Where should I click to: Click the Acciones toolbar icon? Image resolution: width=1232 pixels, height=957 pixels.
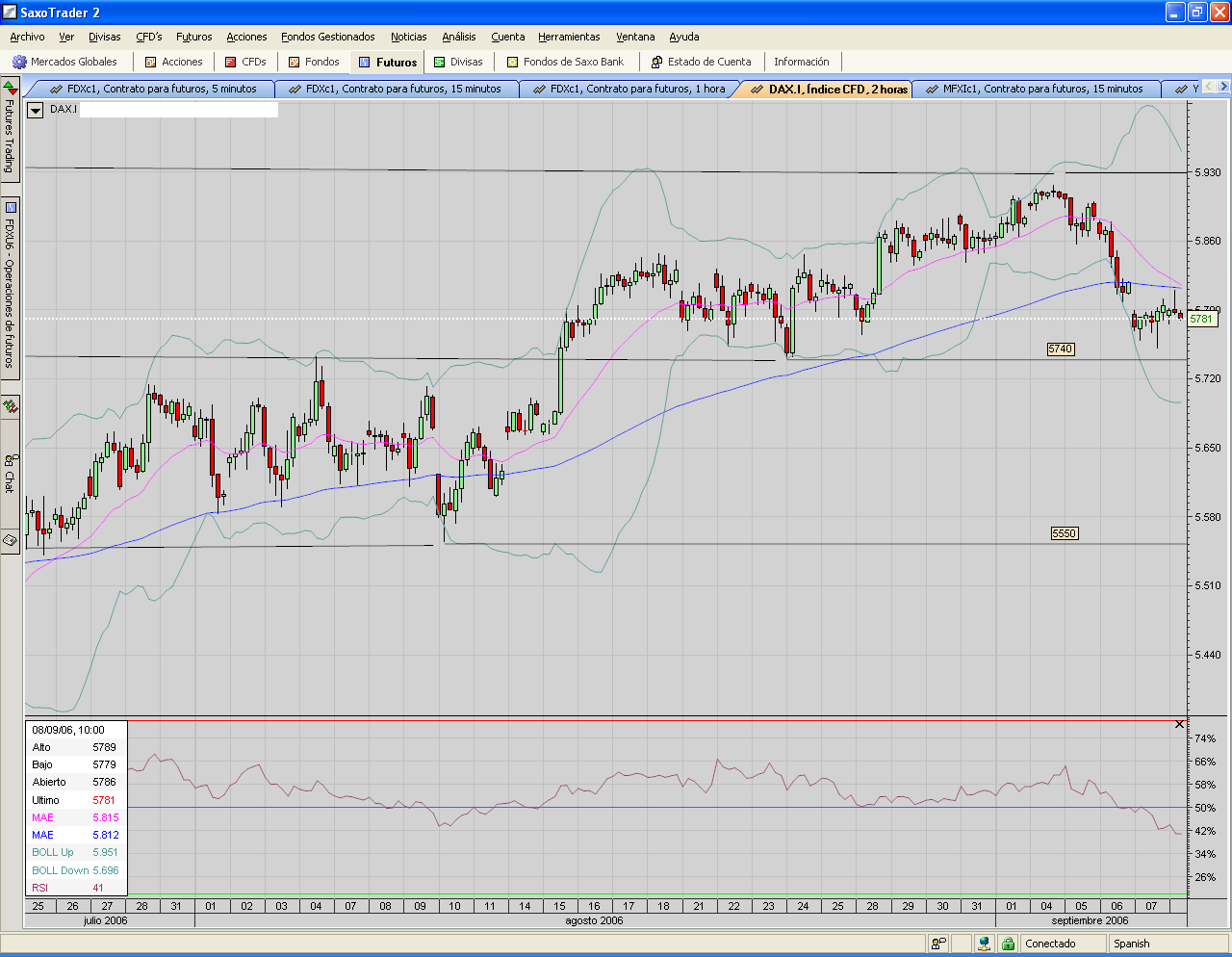coord(150,62)
